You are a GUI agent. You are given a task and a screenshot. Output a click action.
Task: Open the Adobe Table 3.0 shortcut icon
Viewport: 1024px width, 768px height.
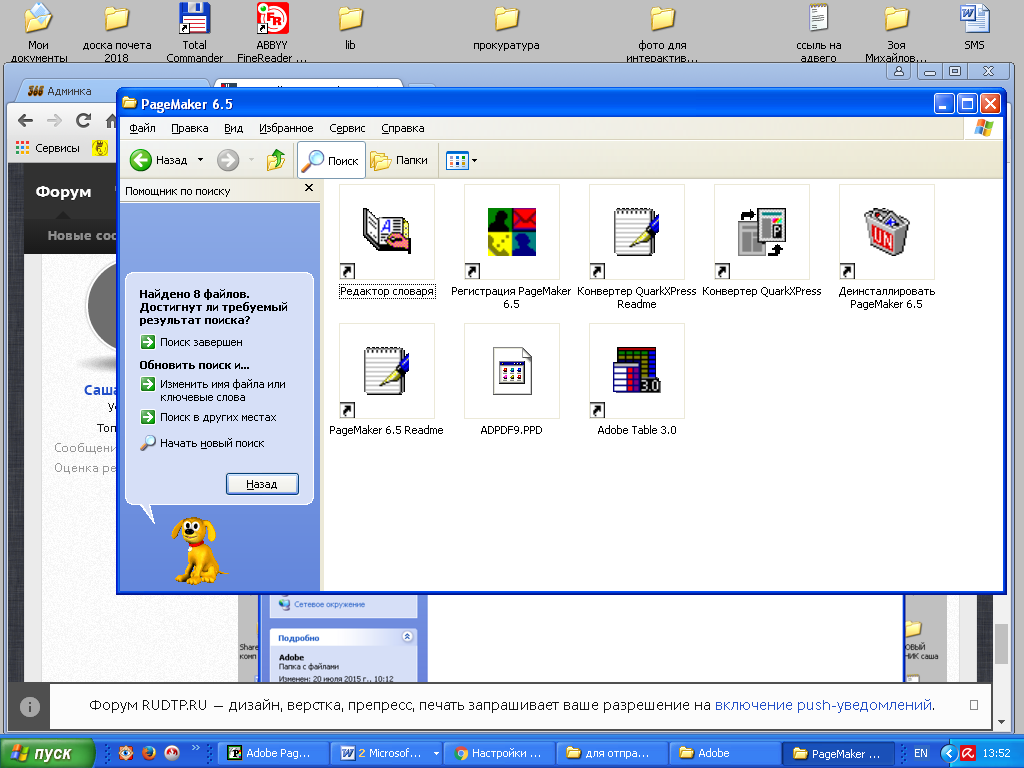coord(637,371)
